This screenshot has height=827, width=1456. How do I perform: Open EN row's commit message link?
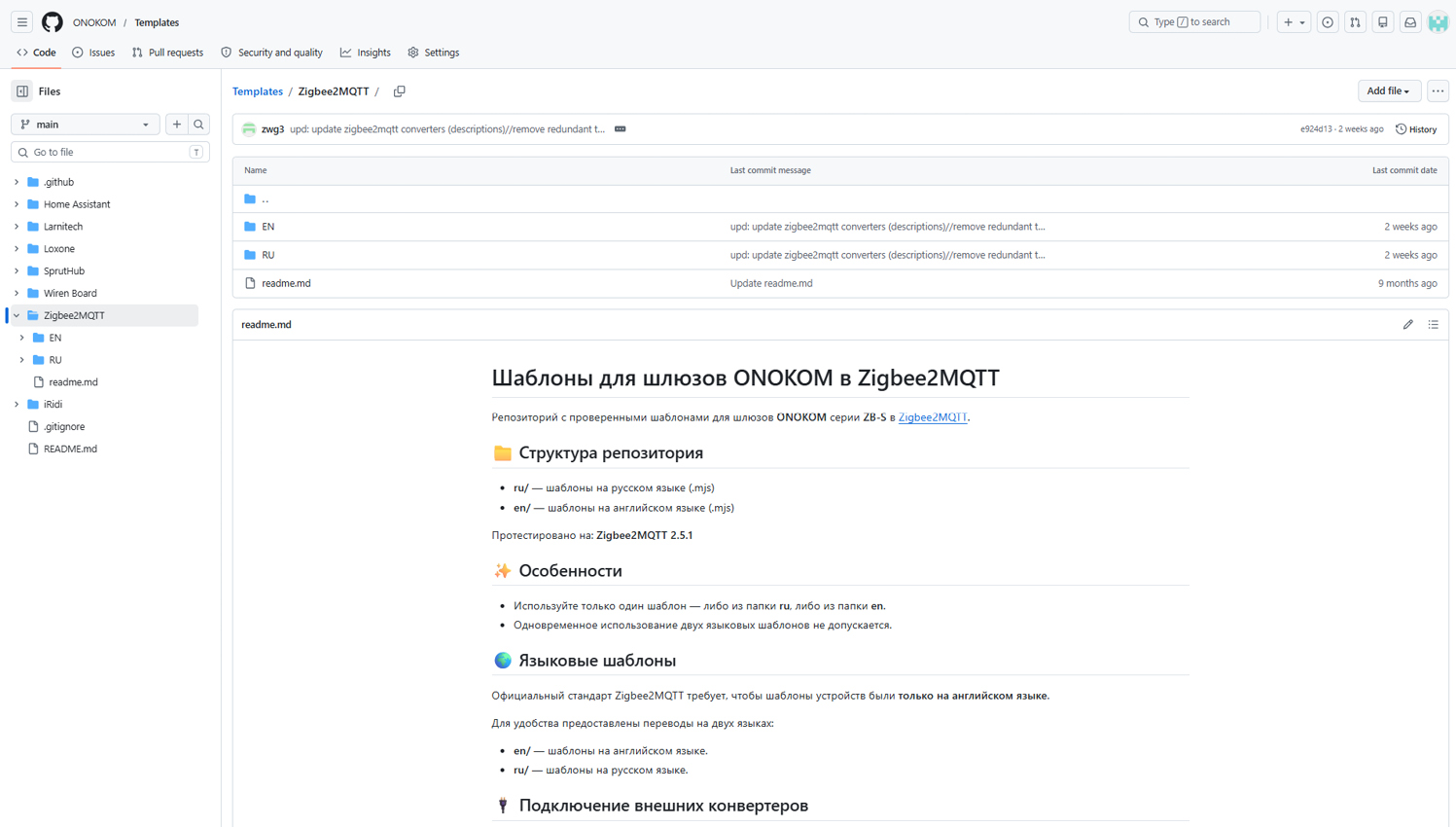[887, 227]
